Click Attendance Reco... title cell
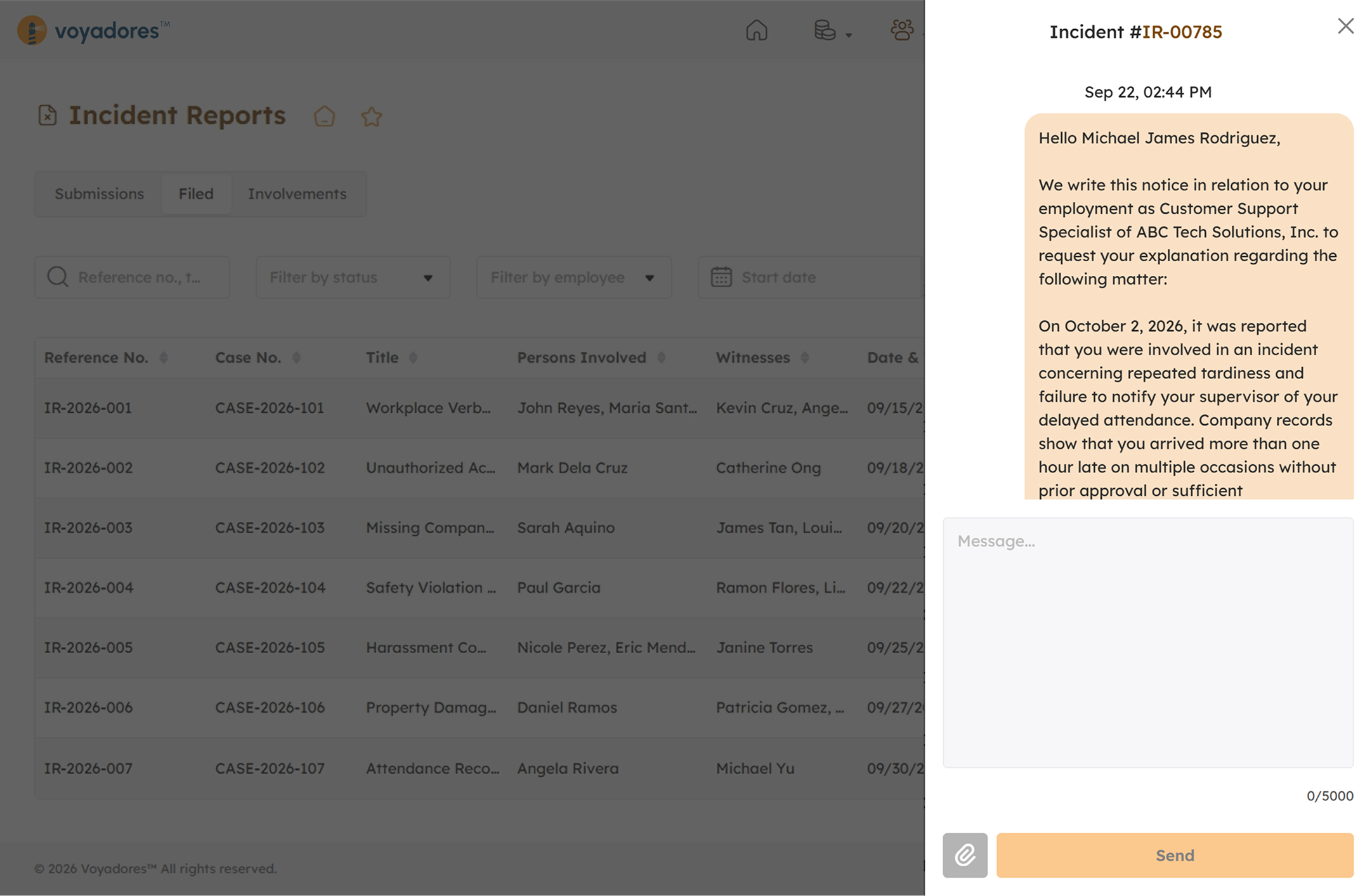 point(433,769)
